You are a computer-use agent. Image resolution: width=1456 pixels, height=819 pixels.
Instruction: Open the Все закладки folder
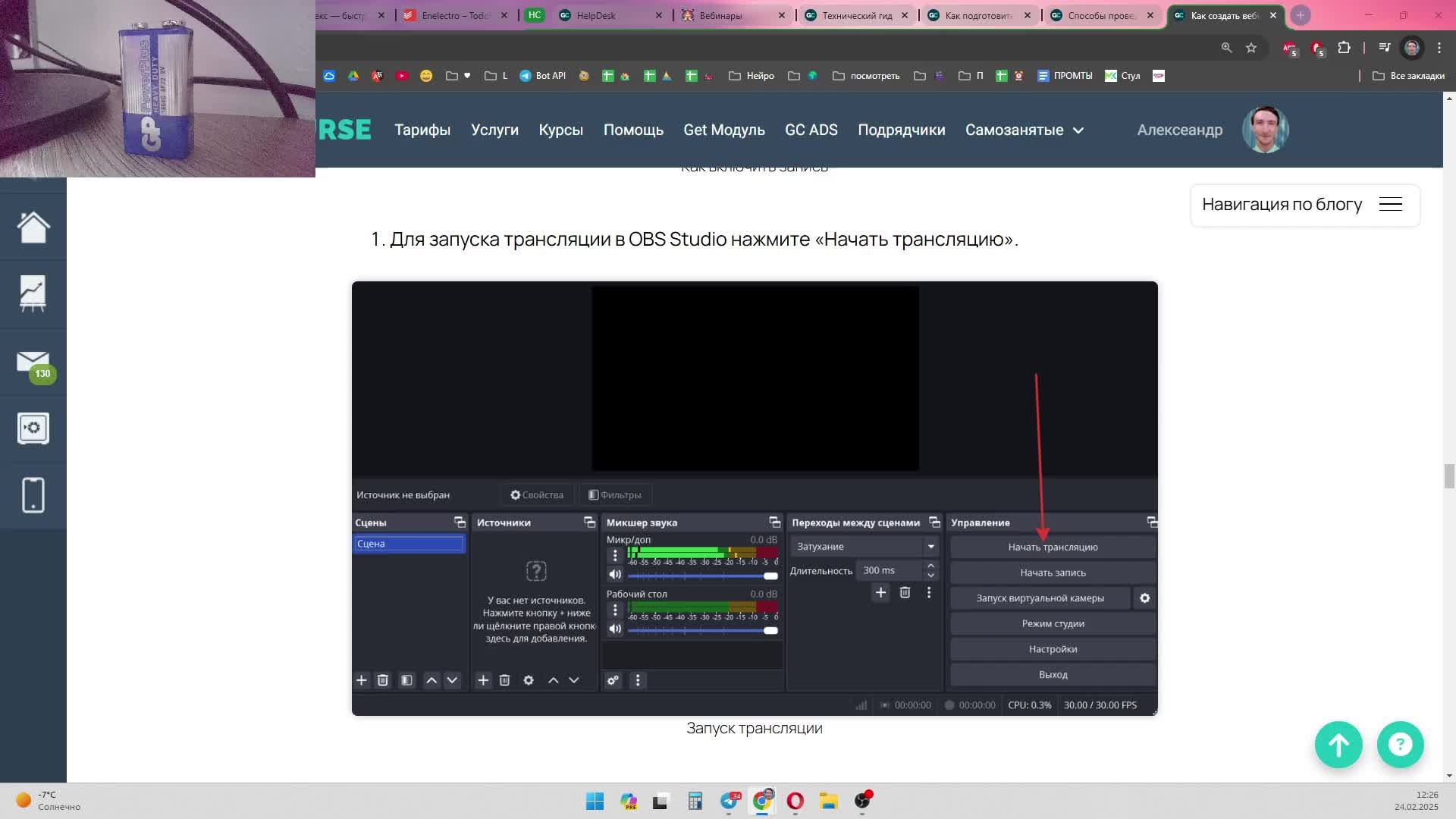tap(1409, 76)
